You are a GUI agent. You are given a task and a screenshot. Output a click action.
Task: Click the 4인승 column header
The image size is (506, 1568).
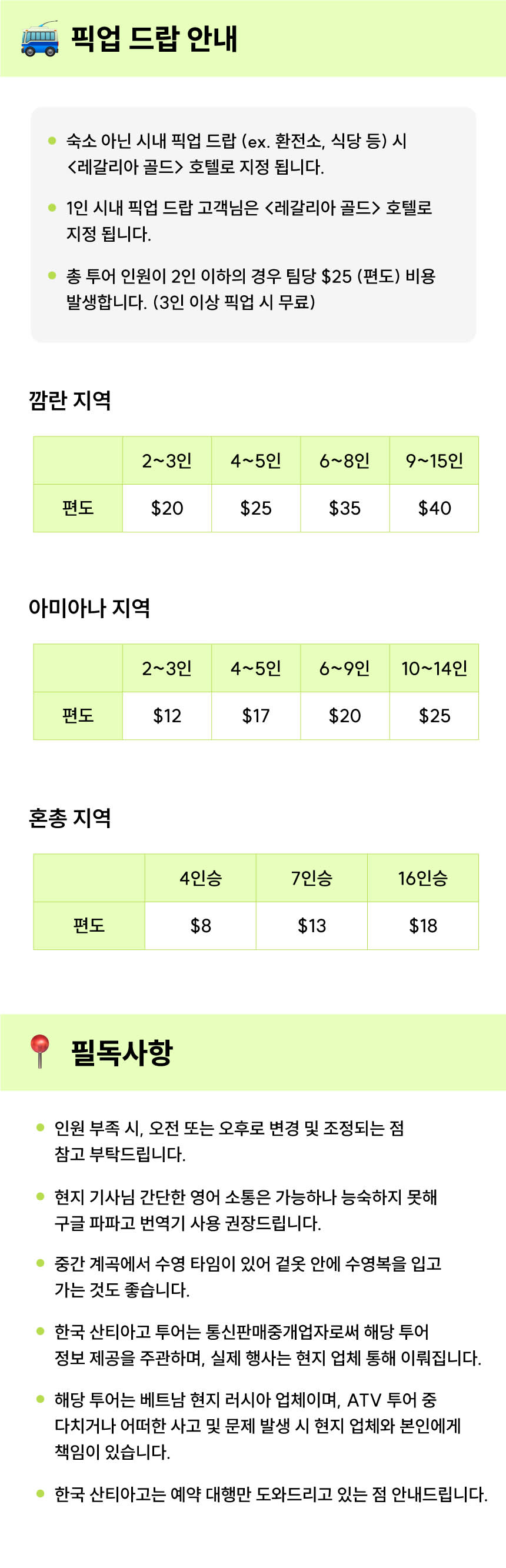click(200, 878)
